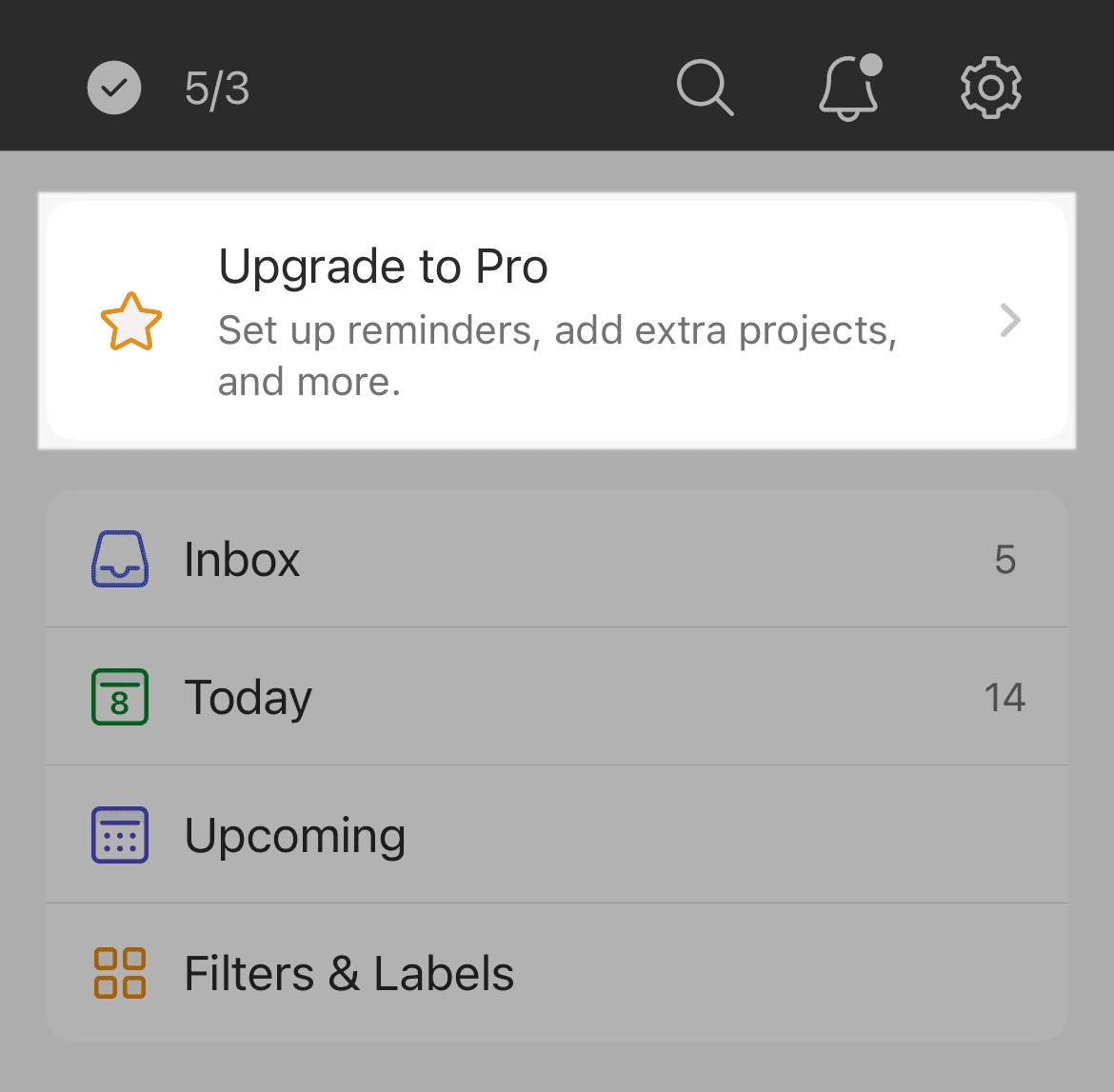Click the orange star upgrade icon
The height and width of the screenshot is (1092, 1114).
click(131, 323)
